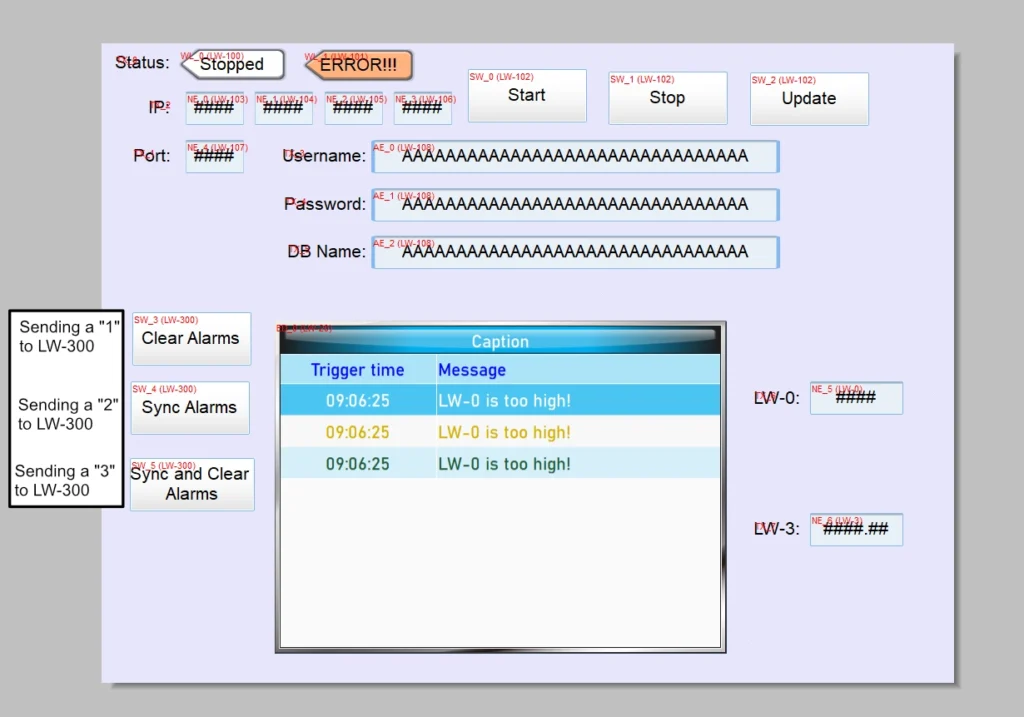Viewport: 1024px width, 717px height.
Task: Click the Username input field
Action: click(x=576, y=157)
